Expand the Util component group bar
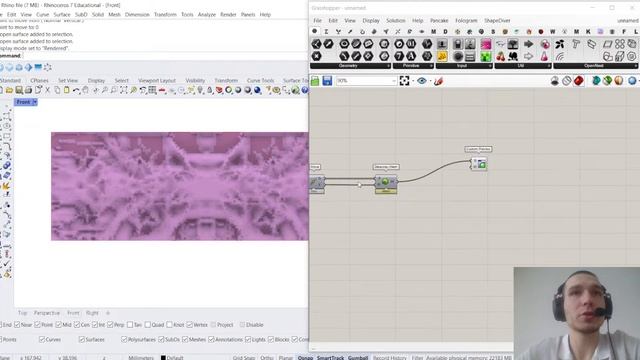The height and width of the screenshot is (360, 640). coord(522,66)
